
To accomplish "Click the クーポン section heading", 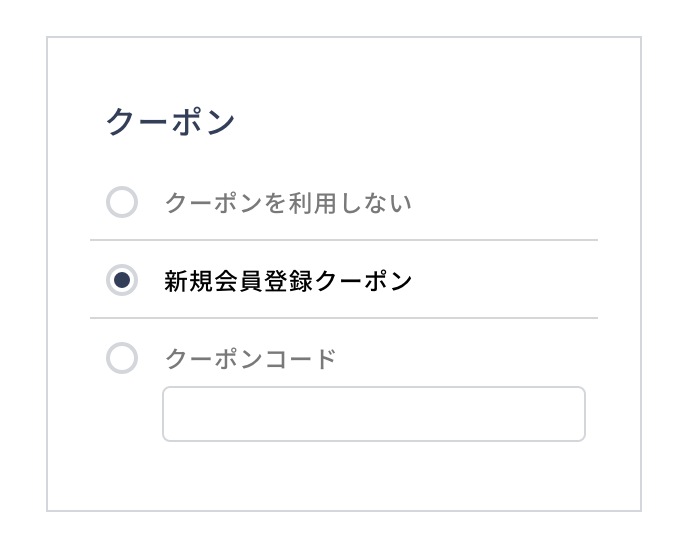I will tap(171, 122).
